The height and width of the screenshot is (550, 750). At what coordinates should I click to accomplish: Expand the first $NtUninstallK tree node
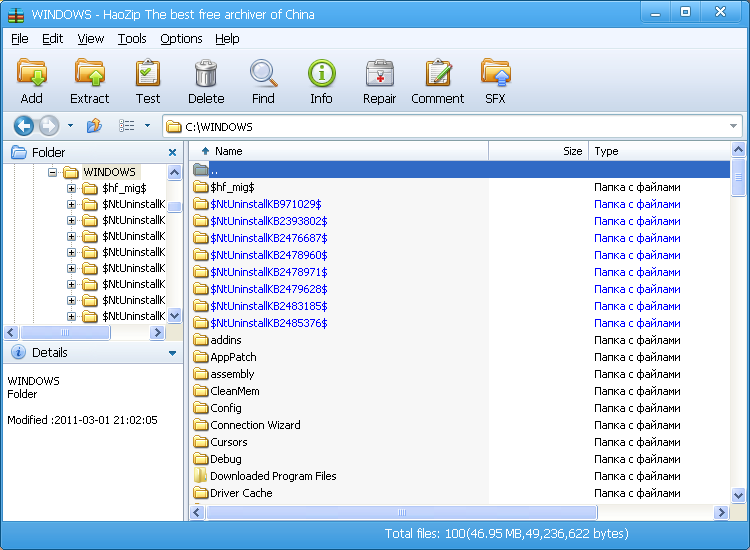tap(71, 205)
